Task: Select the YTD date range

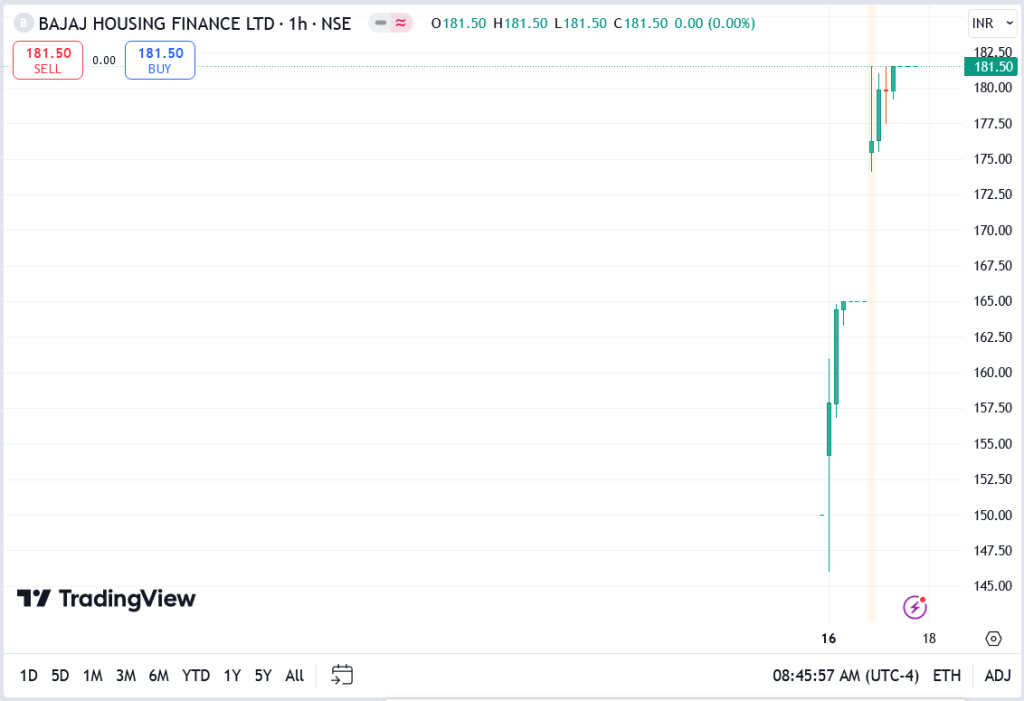Action: [196, 676]
